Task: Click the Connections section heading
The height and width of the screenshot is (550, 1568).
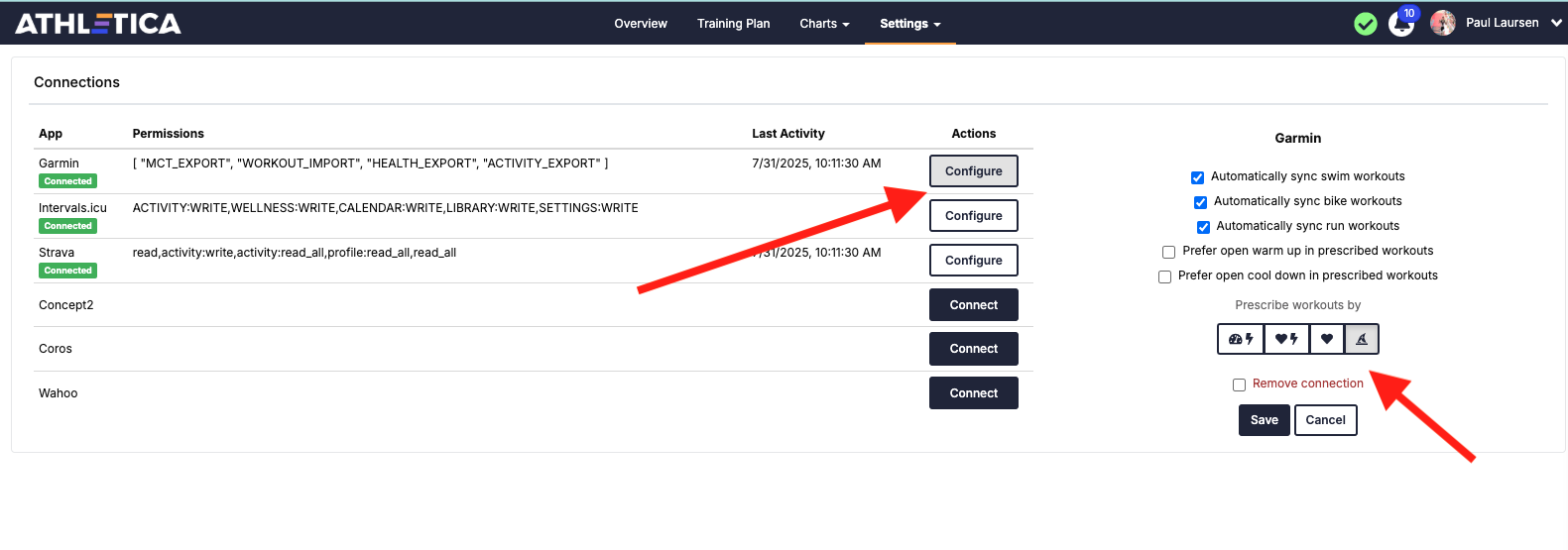Action: (x=76, y=82)
